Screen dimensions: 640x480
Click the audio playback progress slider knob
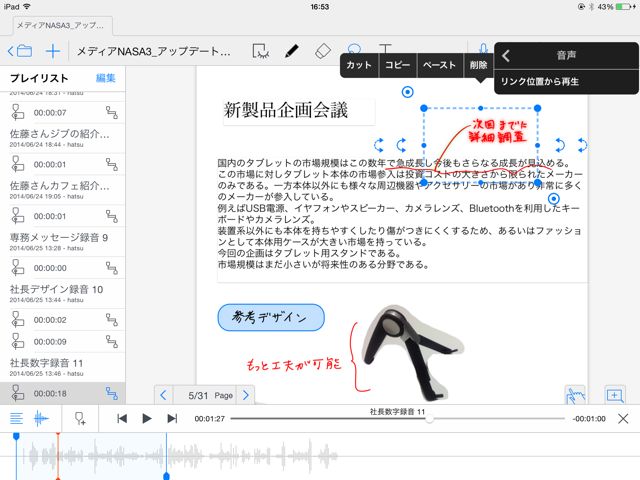pyautogui.click(x=429, y=419)
